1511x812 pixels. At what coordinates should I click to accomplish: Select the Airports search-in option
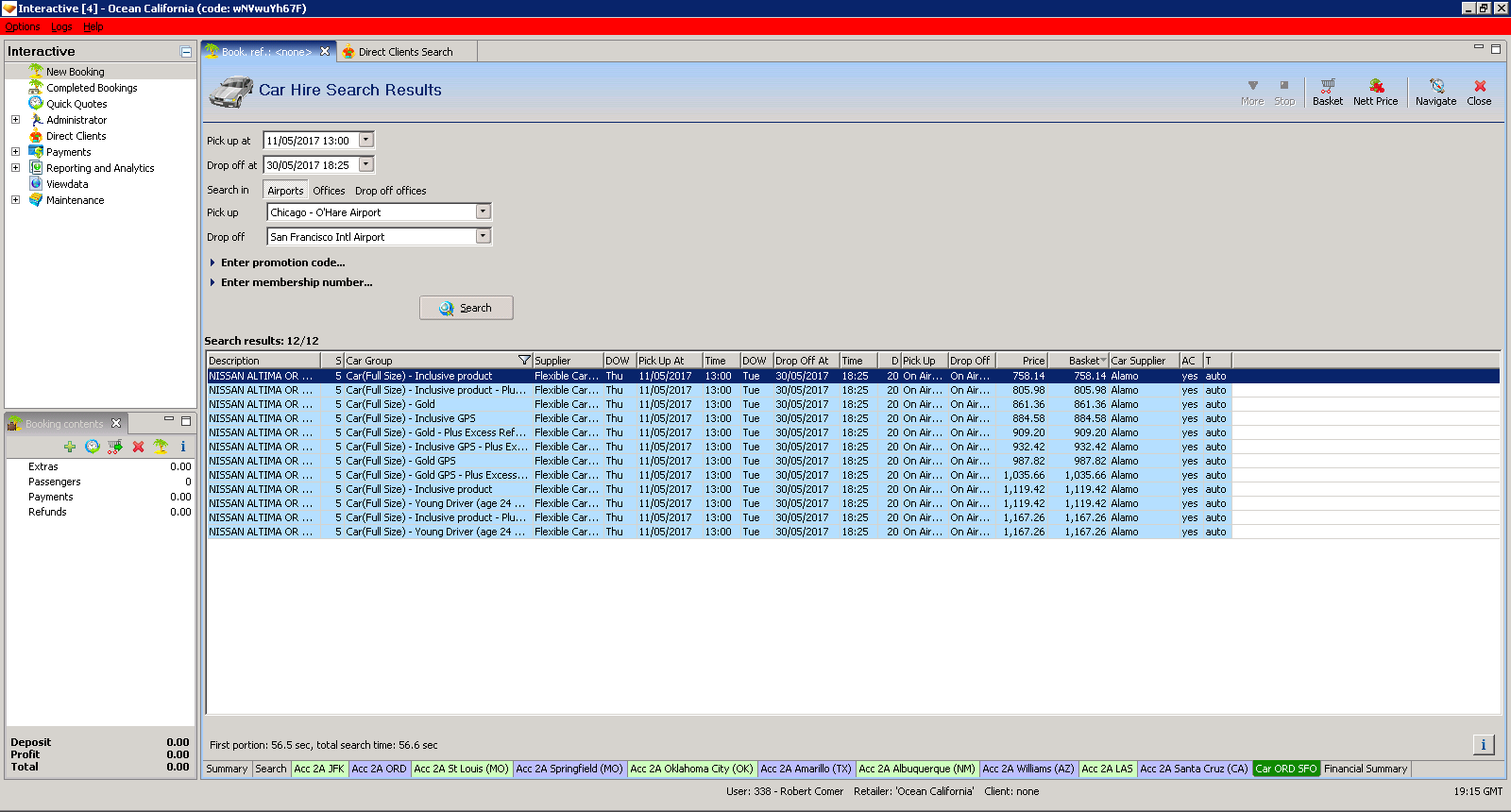point(285,191)
